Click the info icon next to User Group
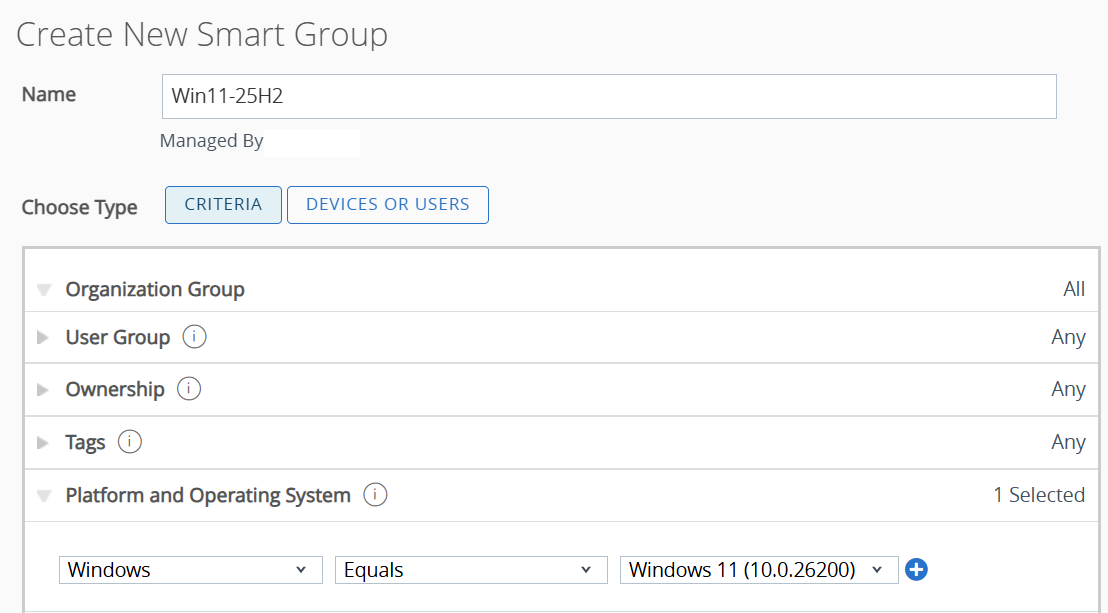This screenshot has height=613, width=1108. point(195,337)
